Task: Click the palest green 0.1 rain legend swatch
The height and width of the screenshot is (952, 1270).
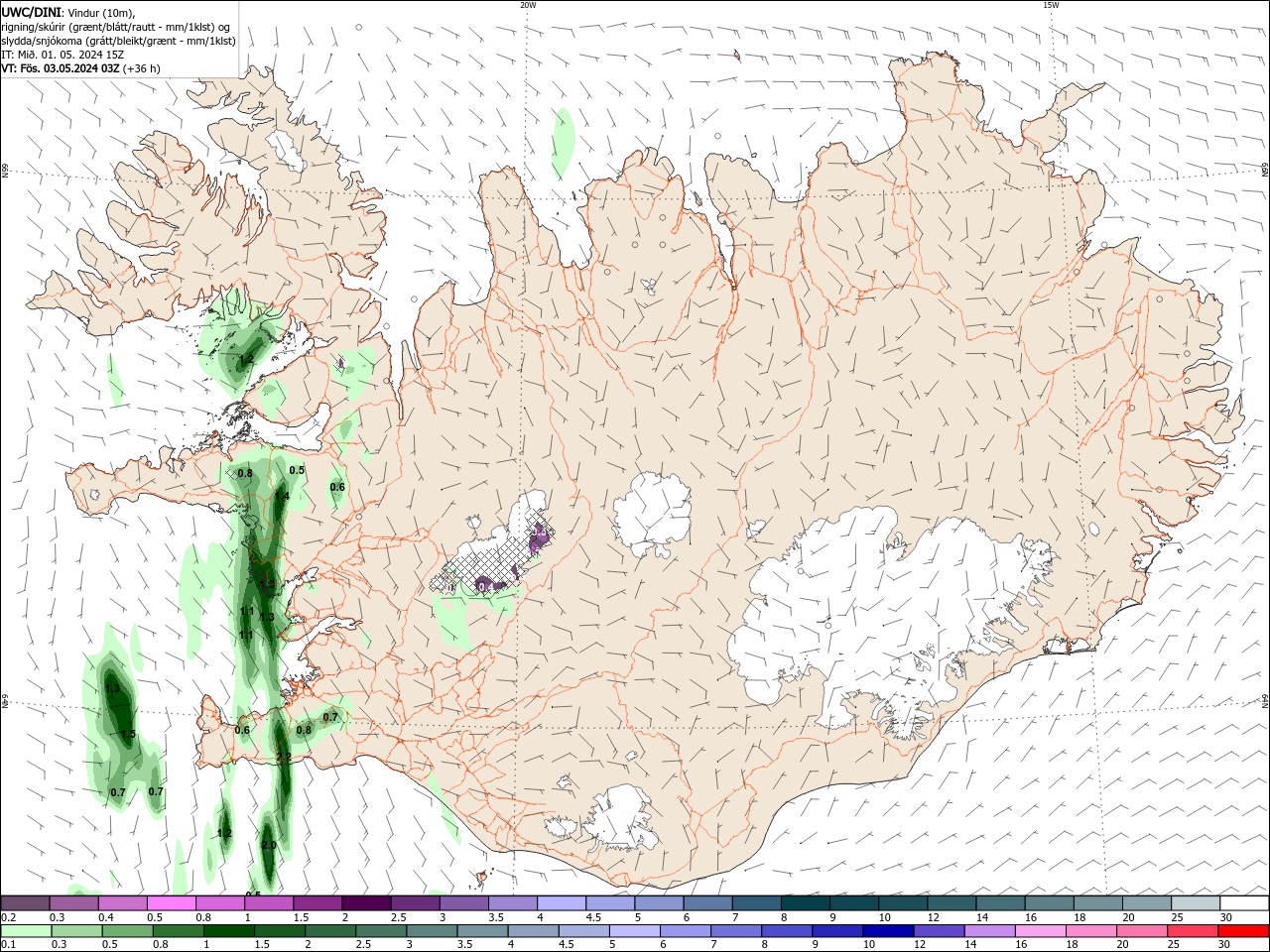Action: point(26,931)
